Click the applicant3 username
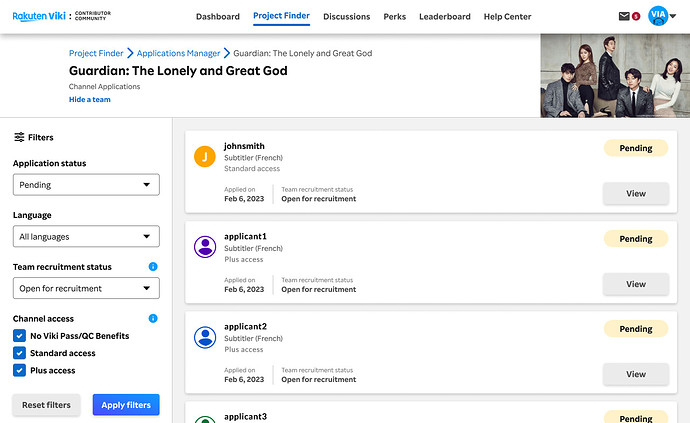690x423 pixels. click(x=246, y=416)
